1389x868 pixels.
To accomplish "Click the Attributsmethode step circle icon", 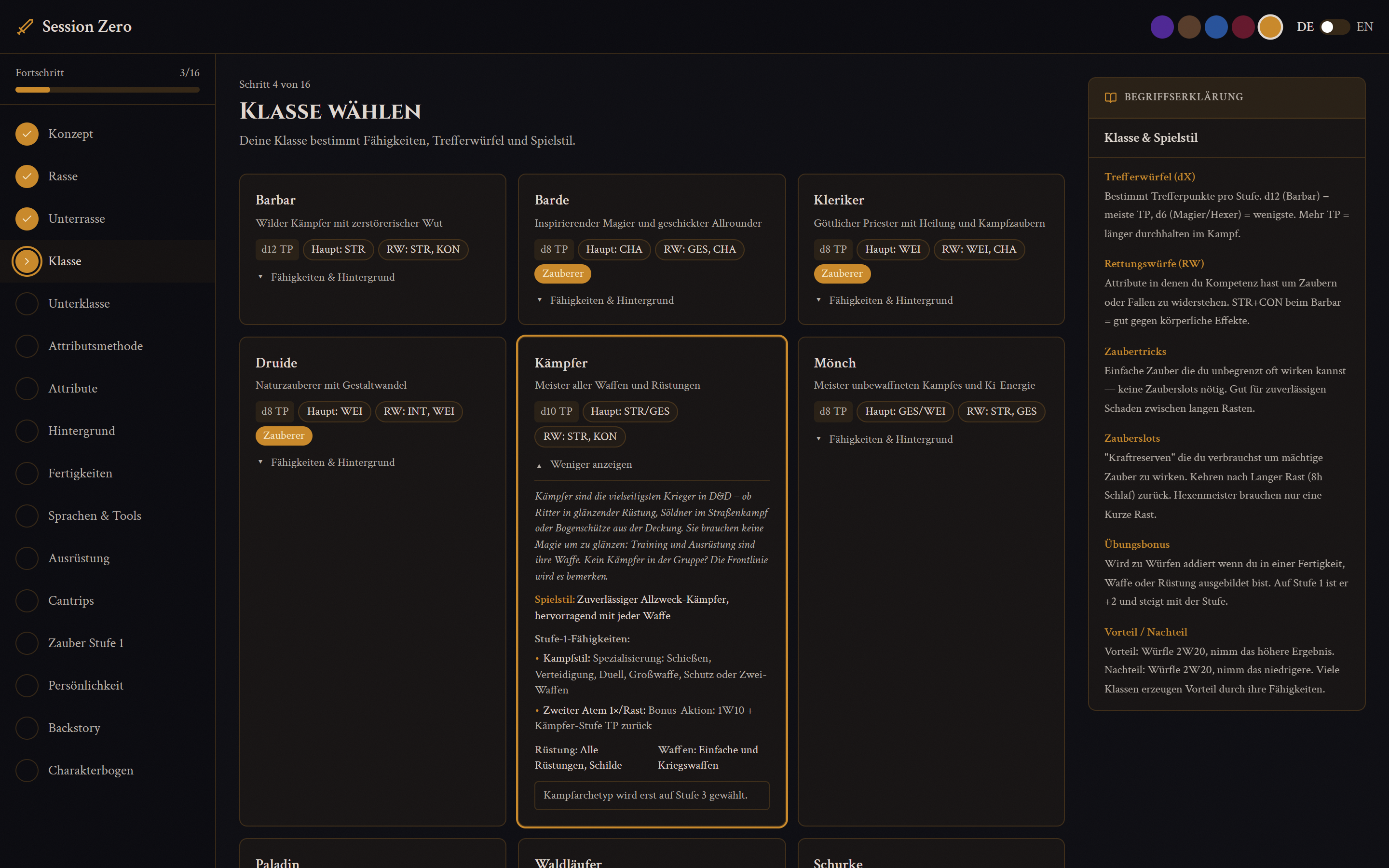I will pyautogui.click(x=27, y=346).
